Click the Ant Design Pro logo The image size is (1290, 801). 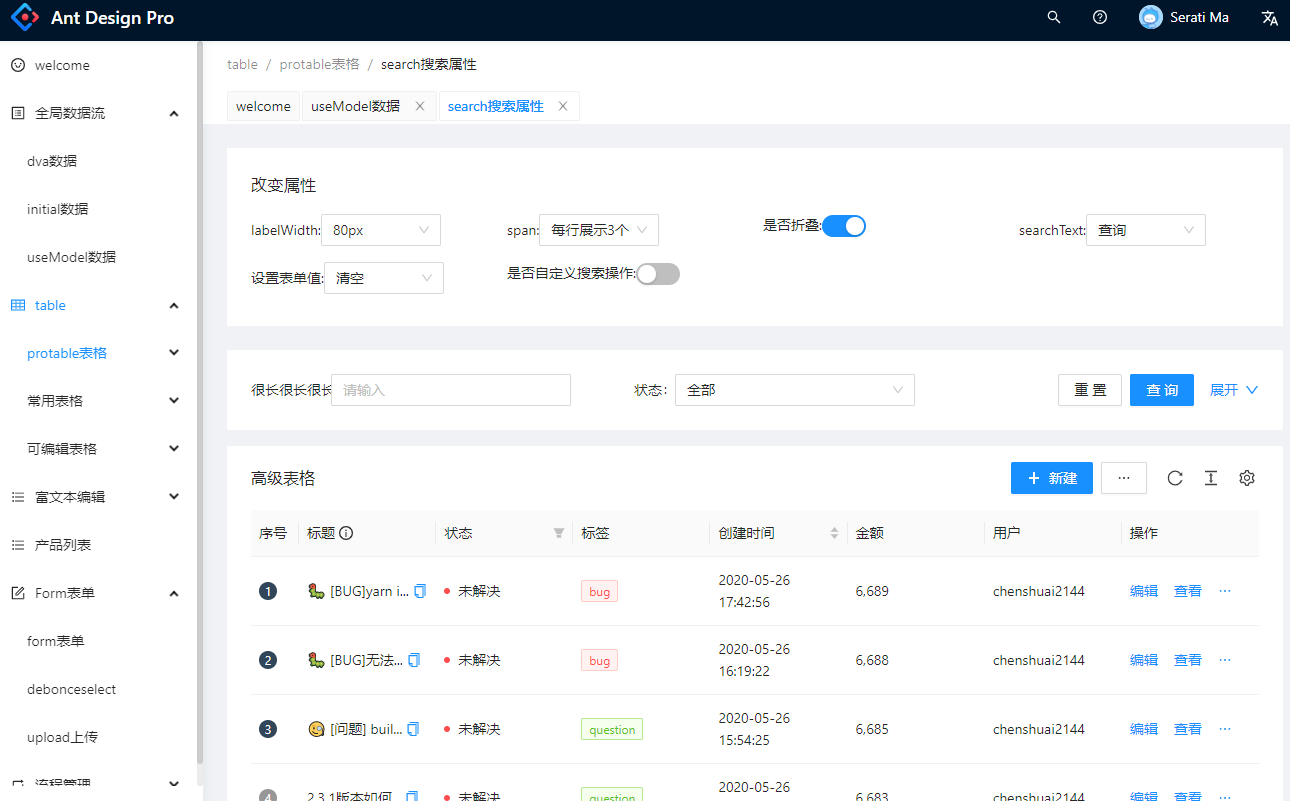(25, 18)
